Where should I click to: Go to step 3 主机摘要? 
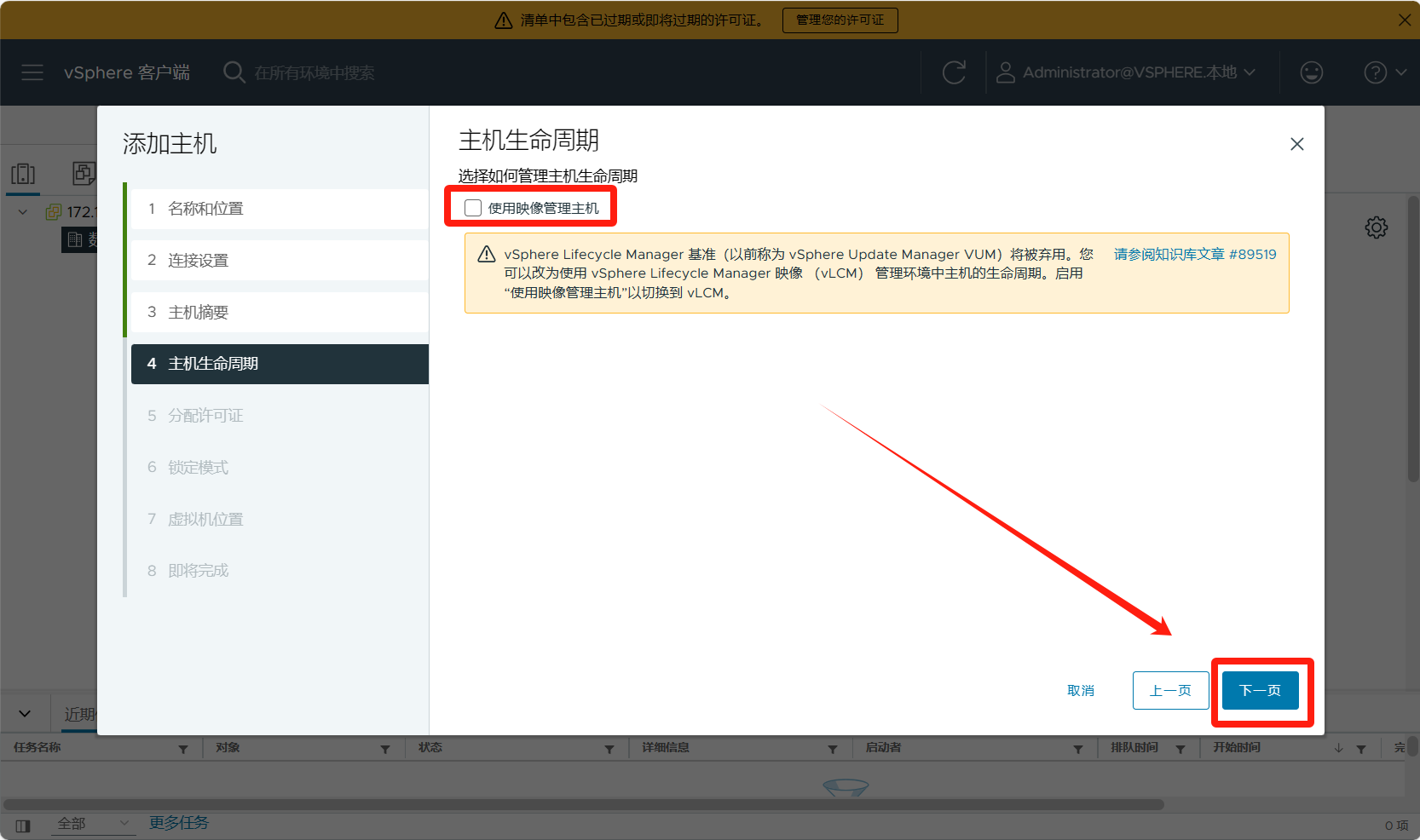click(198, 312)
